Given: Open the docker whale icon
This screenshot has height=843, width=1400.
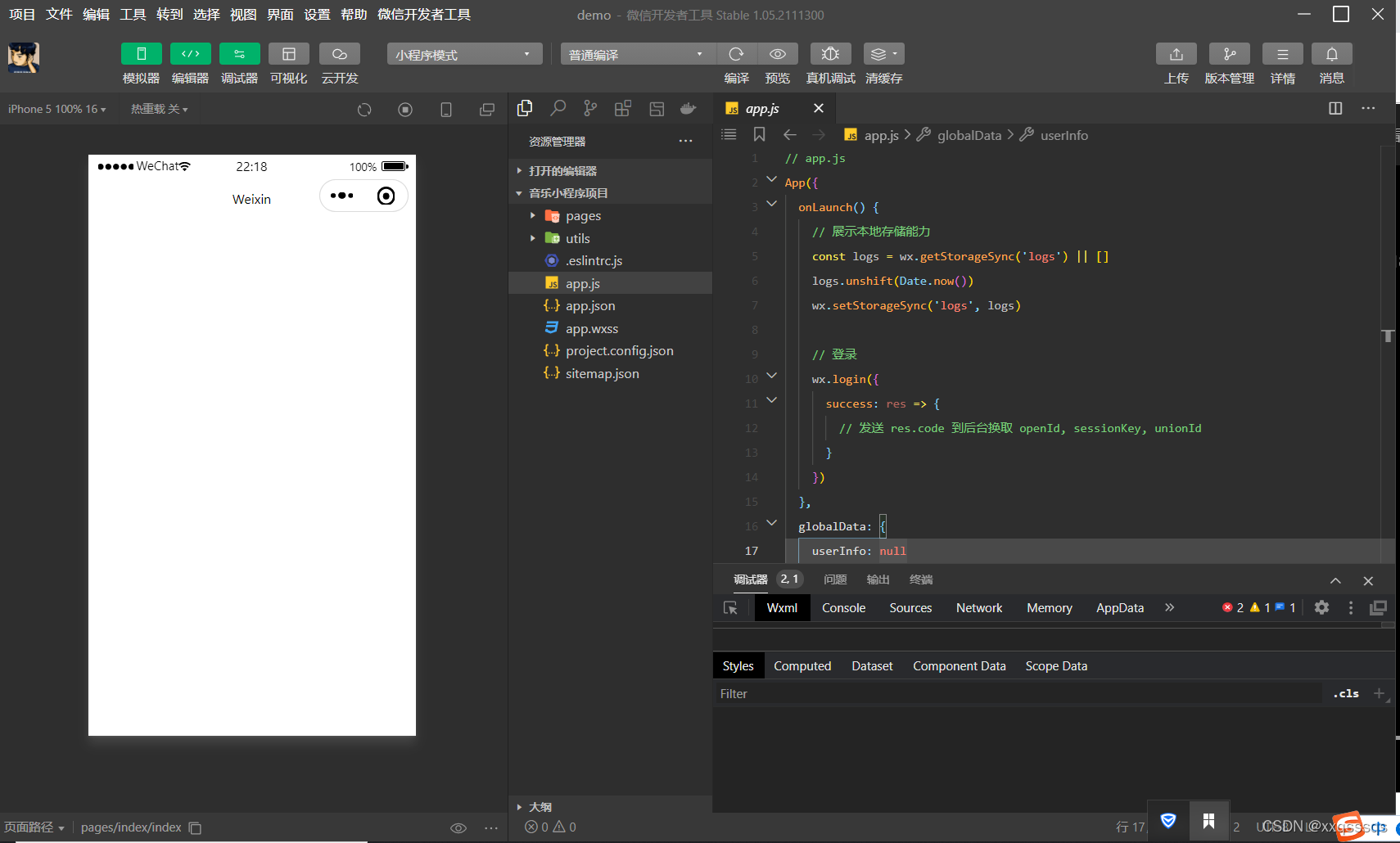Looking at the screenshot, I should [x=689, y=108].
